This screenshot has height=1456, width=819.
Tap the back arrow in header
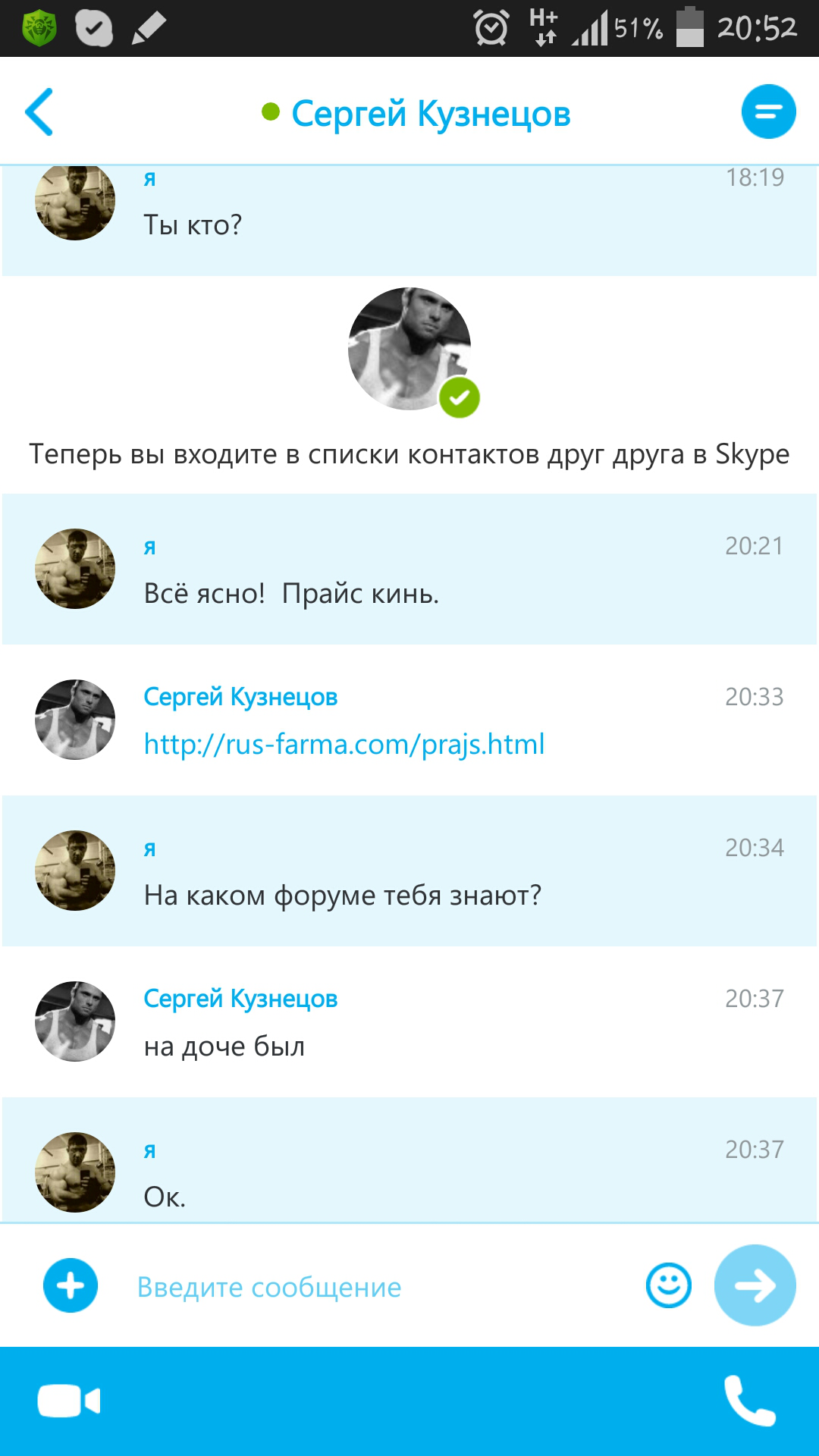coord(39,112)
